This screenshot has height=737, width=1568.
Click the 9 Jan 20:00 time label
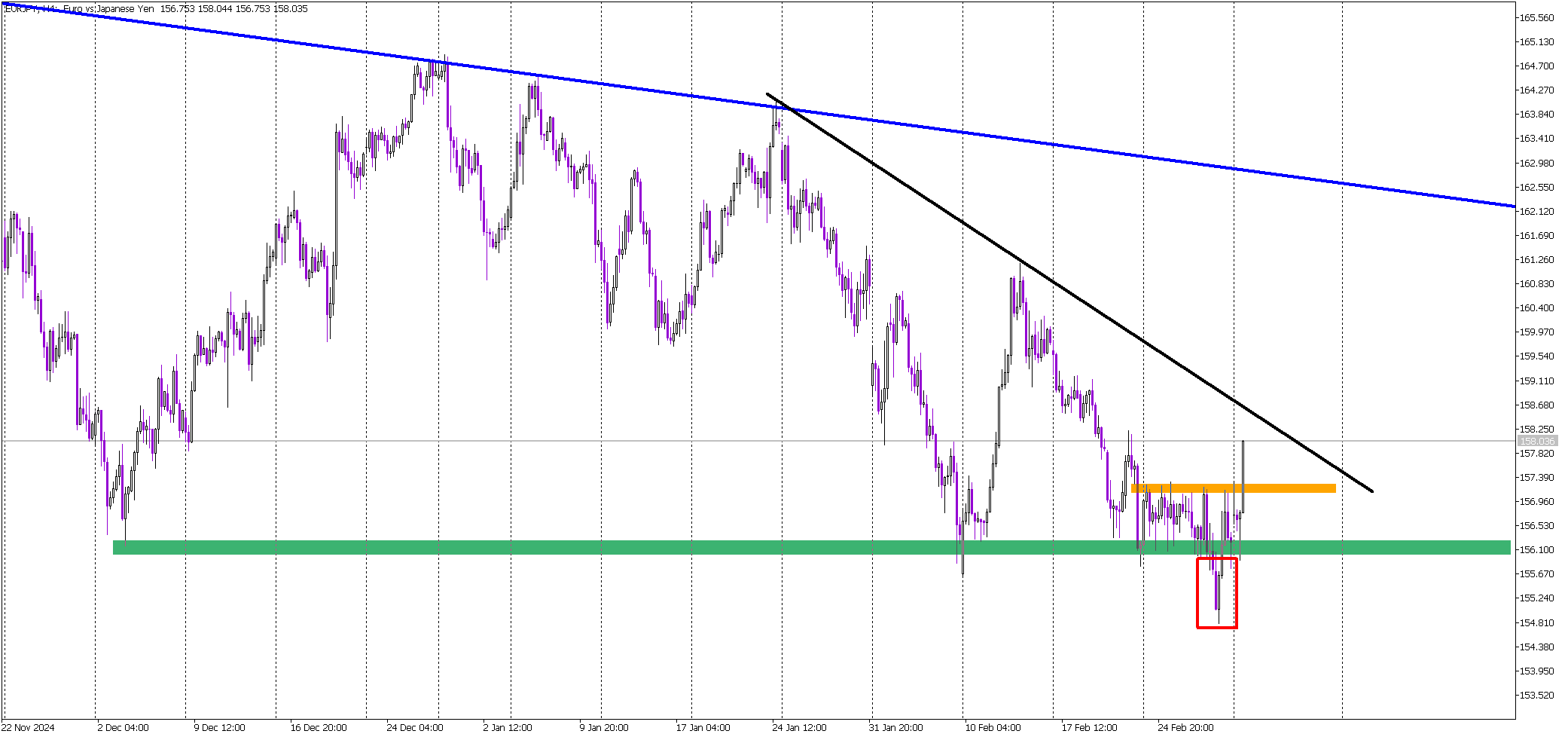click(604, 727)
